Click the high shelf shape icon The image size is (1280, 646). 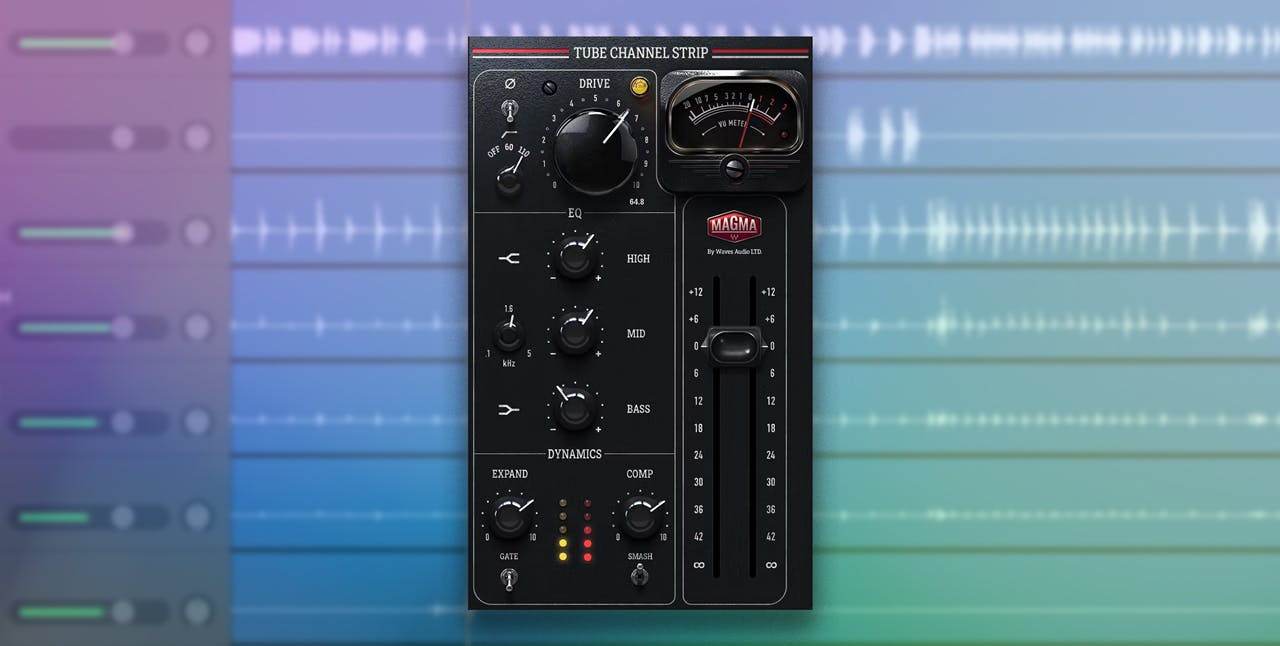point(509,259)
